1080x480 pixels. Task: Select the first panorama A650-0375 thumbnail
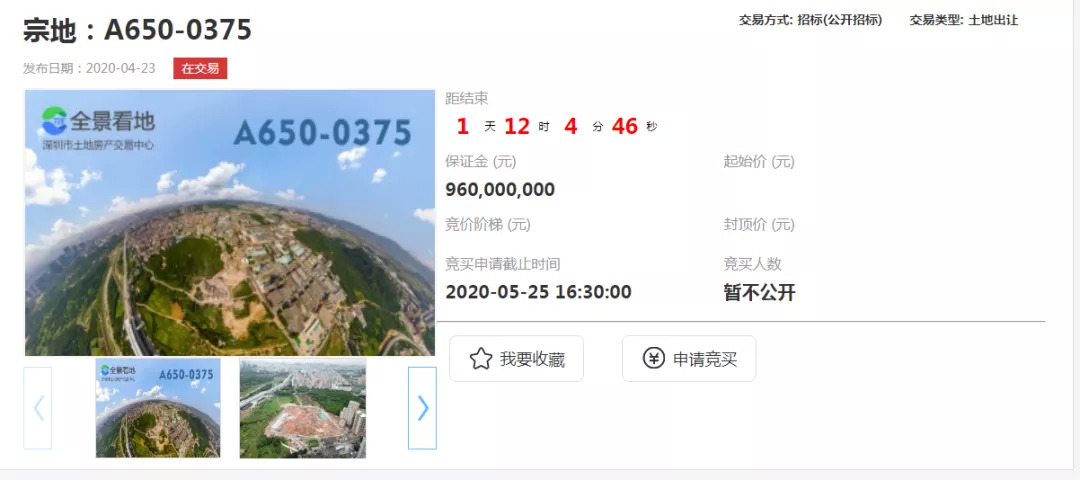pos(158,408)
